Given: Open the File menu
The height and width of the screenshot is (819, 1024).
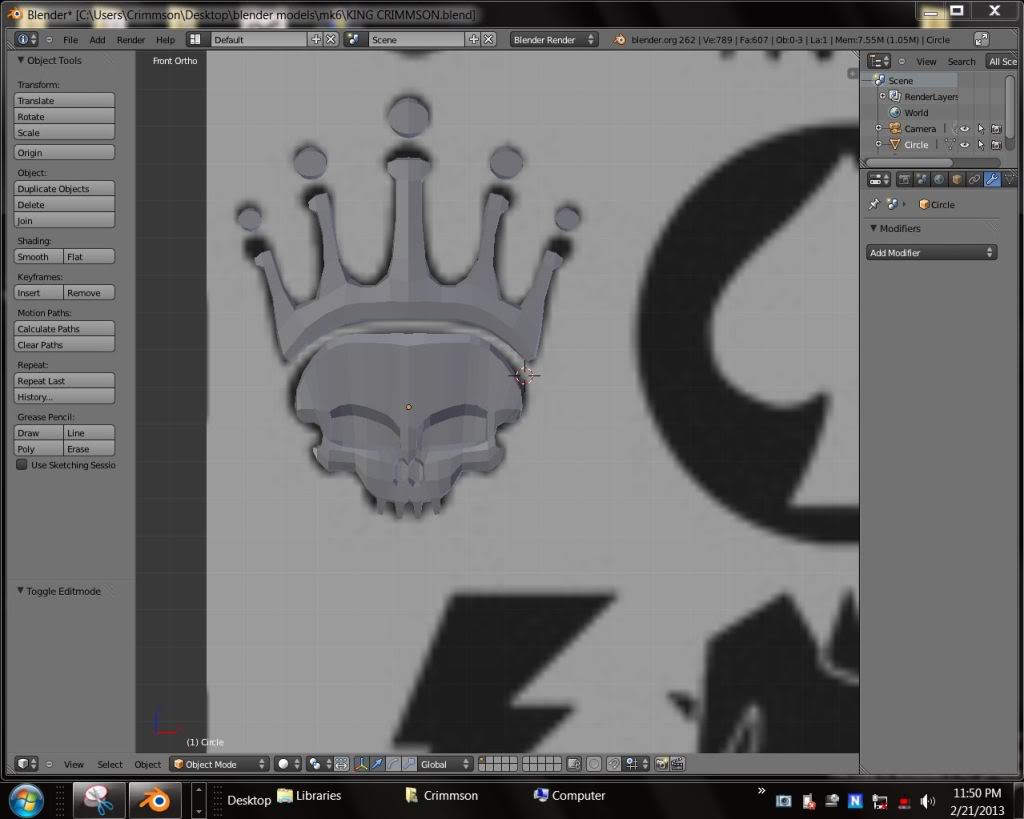Looking at the screenshot, I should pos(70,40).
